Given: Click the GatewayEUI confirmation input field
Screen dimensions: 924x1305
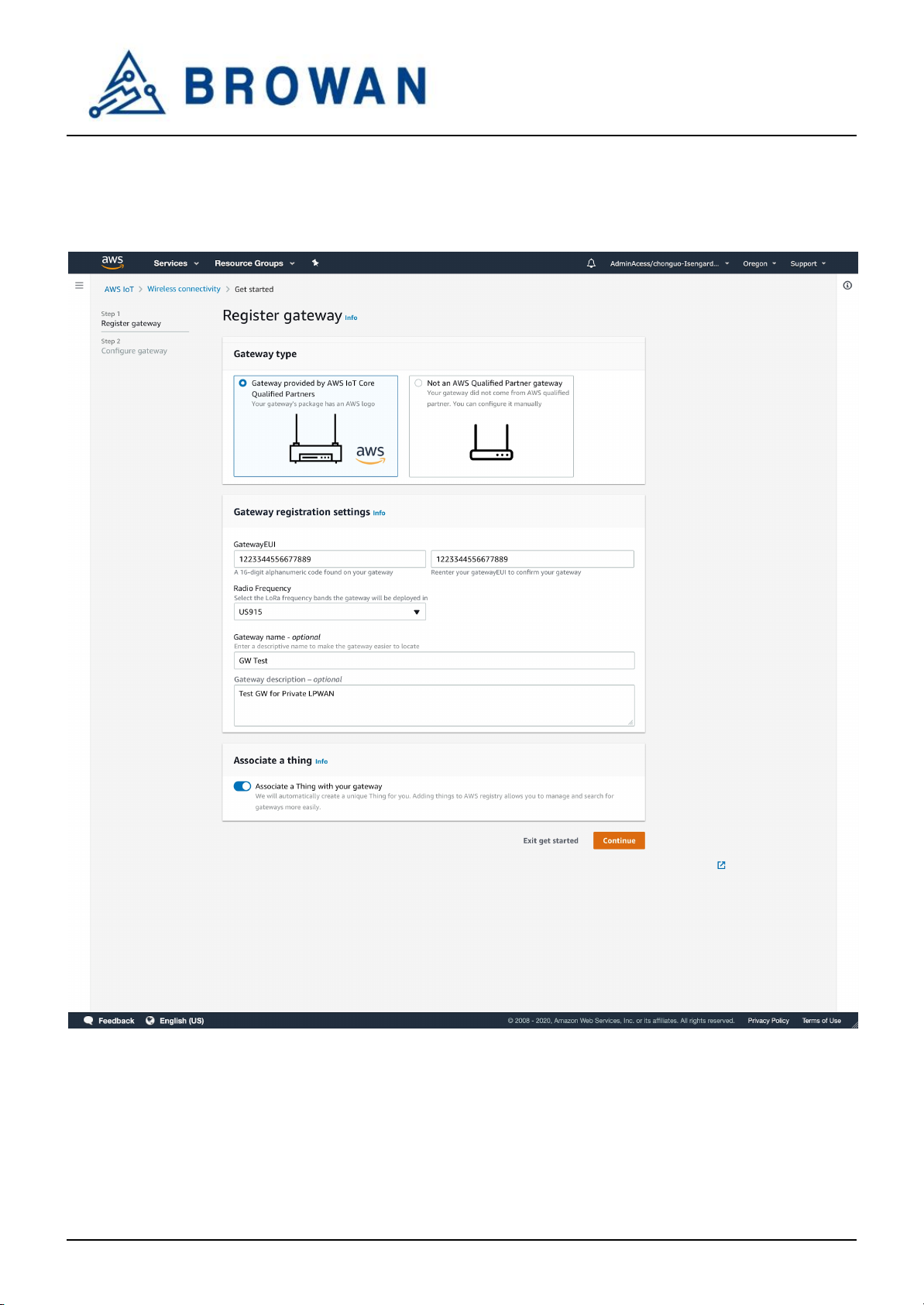Looking at the screenshot, I should pyautogui.click(x=532, y=558).
